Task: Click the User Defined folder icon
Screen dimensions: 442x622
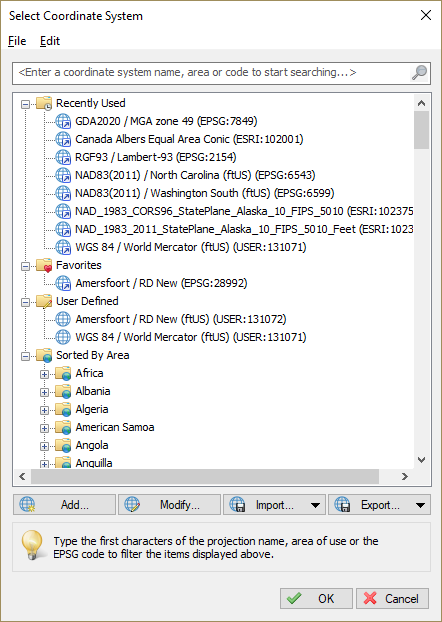Action: coord(44,301)
